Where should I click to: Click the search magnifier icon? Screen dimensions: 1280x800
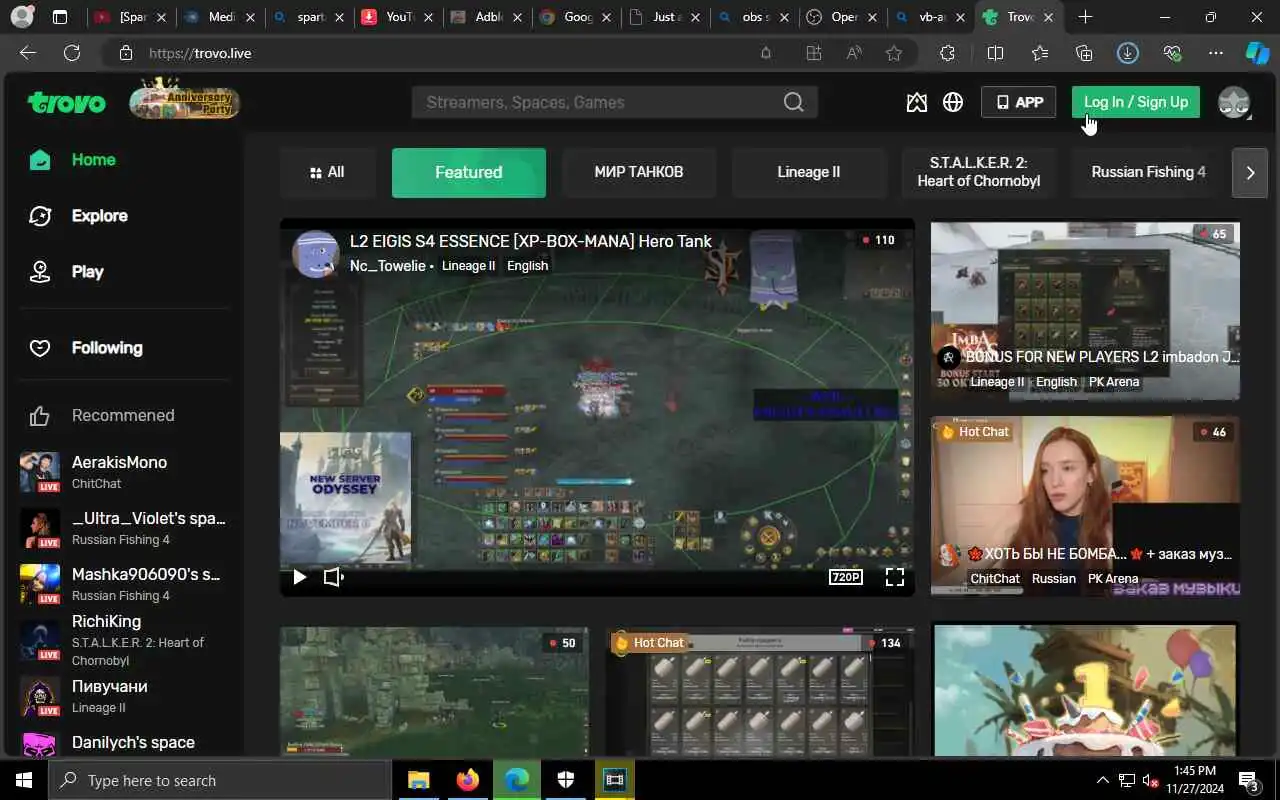click(793, 102)
